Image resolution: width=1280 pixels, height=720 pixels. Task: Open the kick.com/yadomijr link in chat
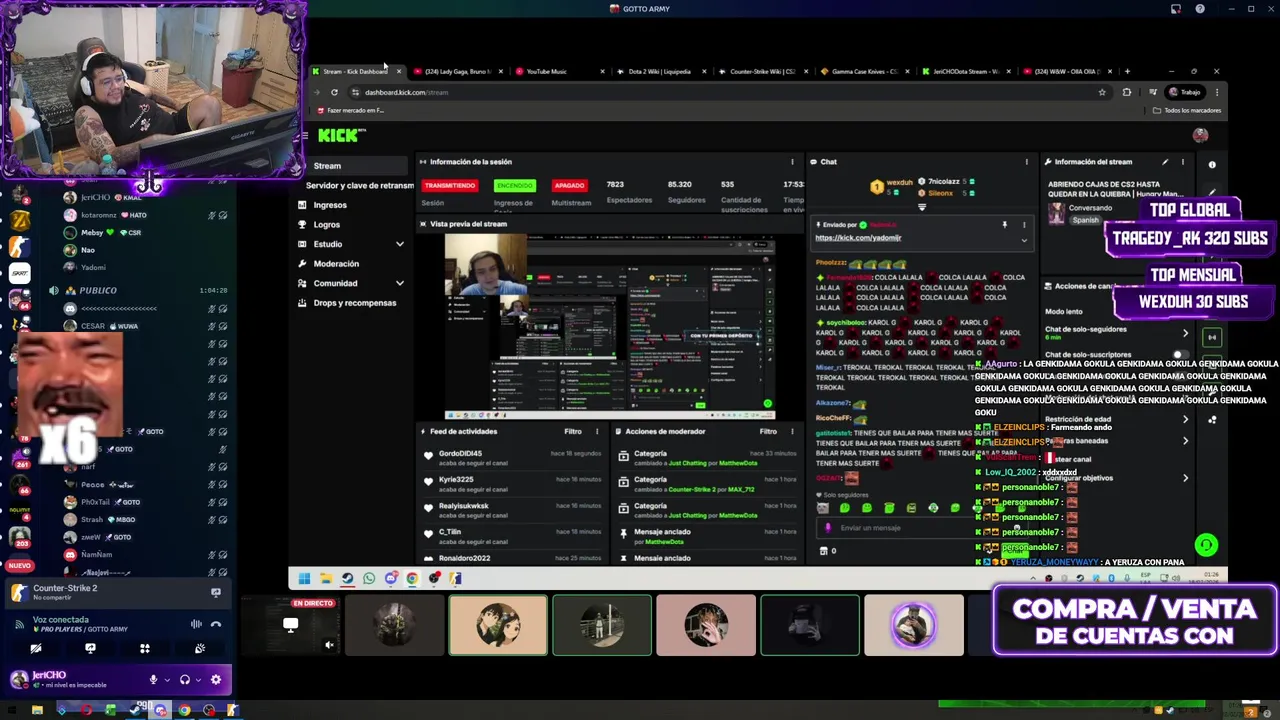coord(858,238)
